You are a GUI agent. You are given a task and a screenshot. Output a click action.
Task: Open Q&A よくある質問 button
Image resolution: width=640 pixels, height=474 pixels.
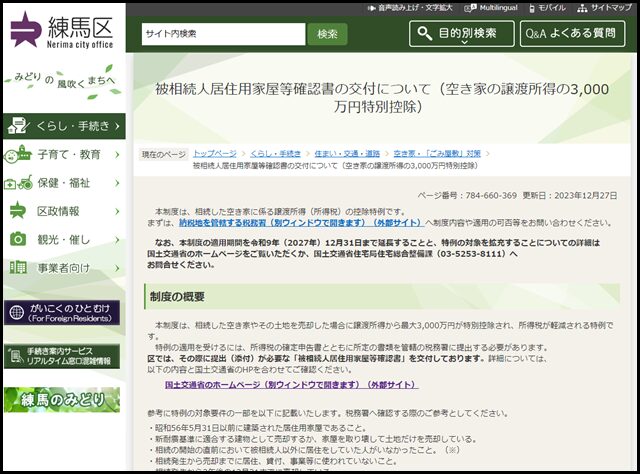click(572, 33)
